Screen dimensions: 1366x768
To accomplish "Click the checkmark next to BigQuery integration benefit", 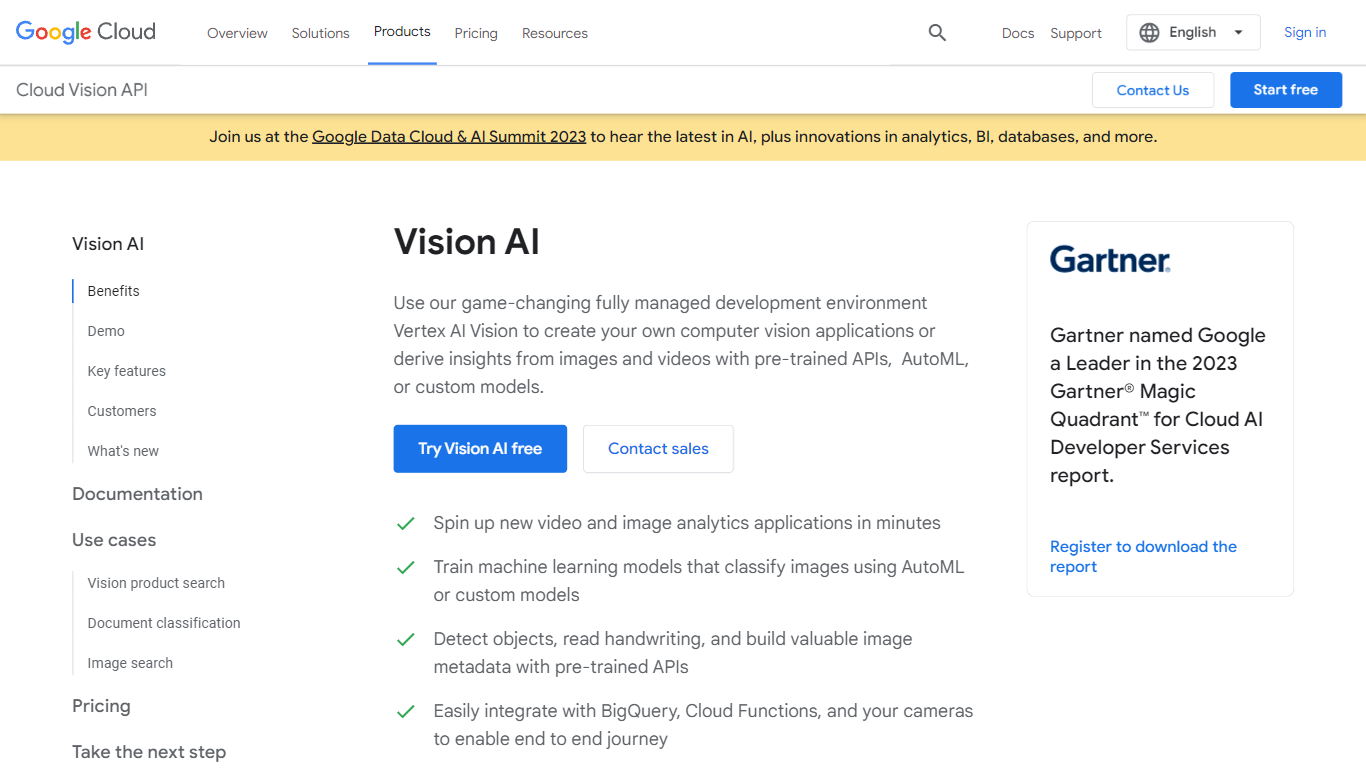I will pos(406,711).
